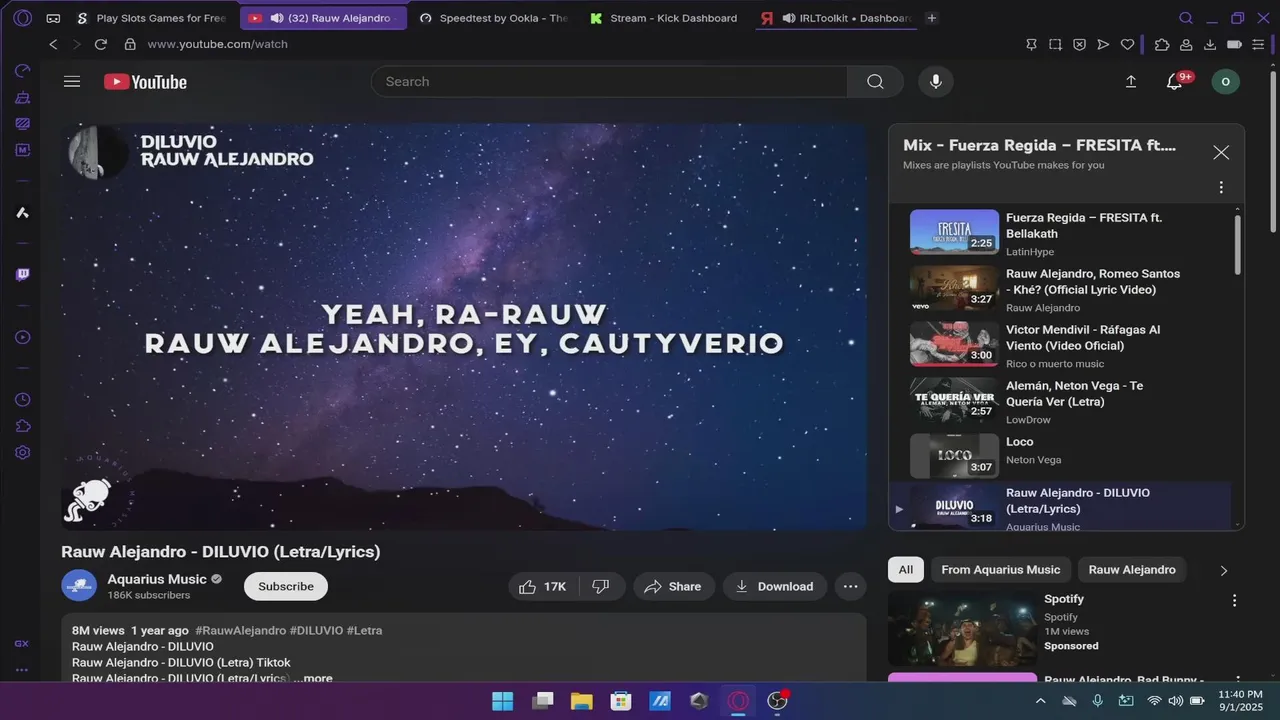Open the YouTube create upload icon

(1131, 82)
